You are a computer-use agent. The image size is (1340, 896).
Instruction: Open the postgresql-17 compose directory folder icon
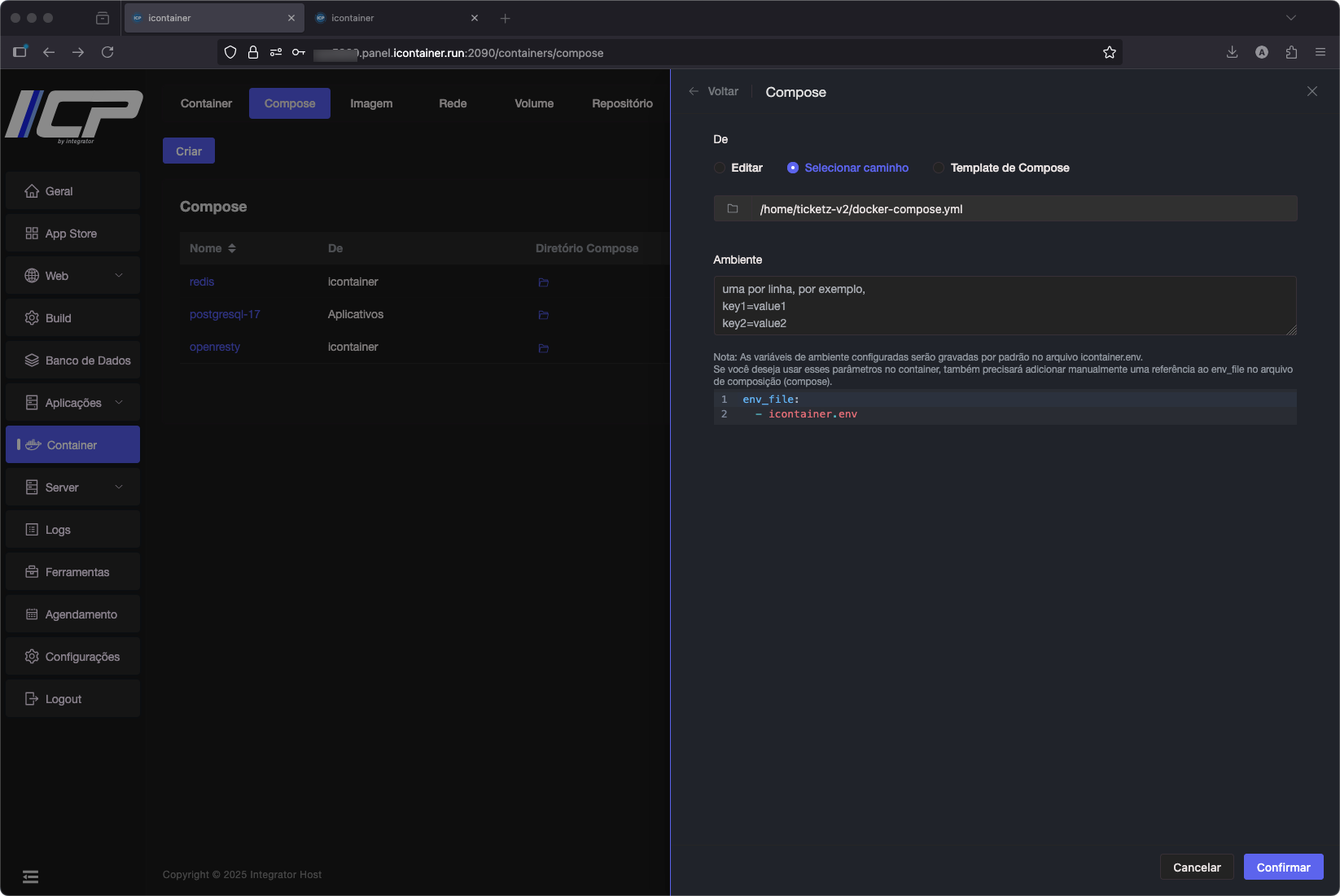pyautogui.click(x=543, y=315)
